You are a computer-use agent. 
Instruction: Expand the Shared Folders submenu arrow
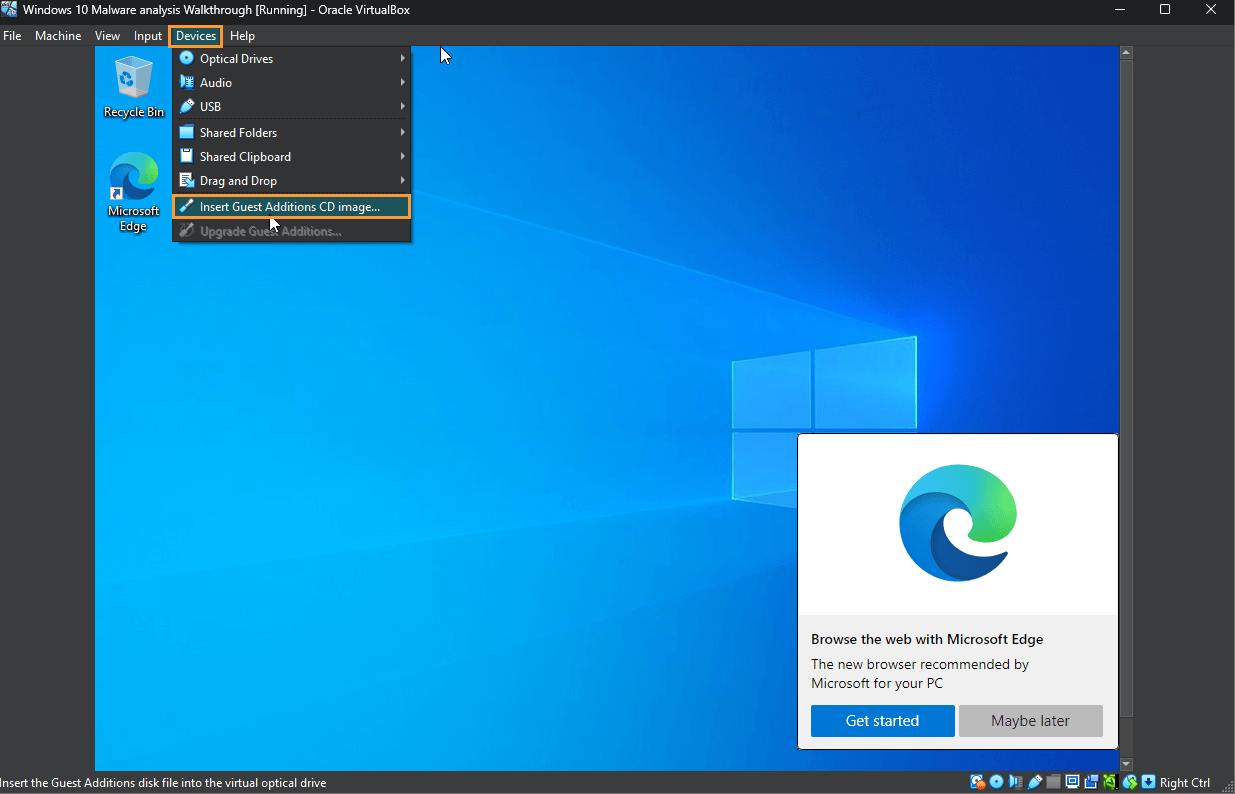[403, 132]
